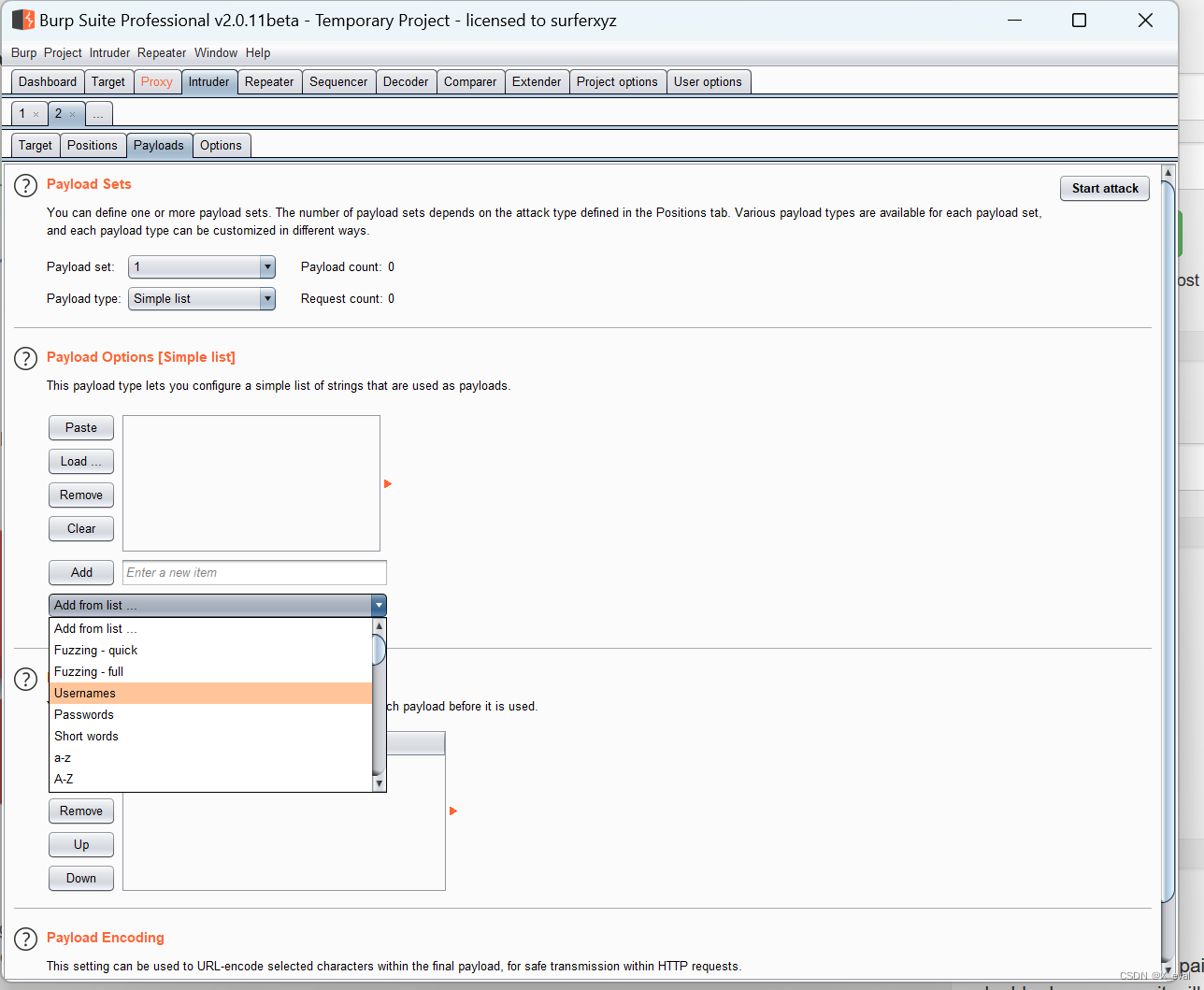Open the Project menu
This screenshot has height=990, width=1204.
(x=63, y=52)
